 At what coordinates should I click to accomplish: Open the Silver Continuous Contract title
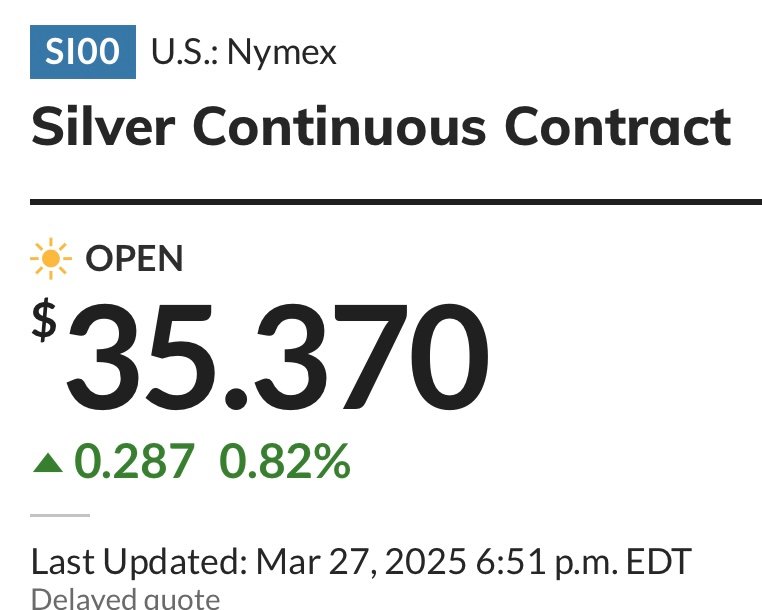[x=381, y=127]
